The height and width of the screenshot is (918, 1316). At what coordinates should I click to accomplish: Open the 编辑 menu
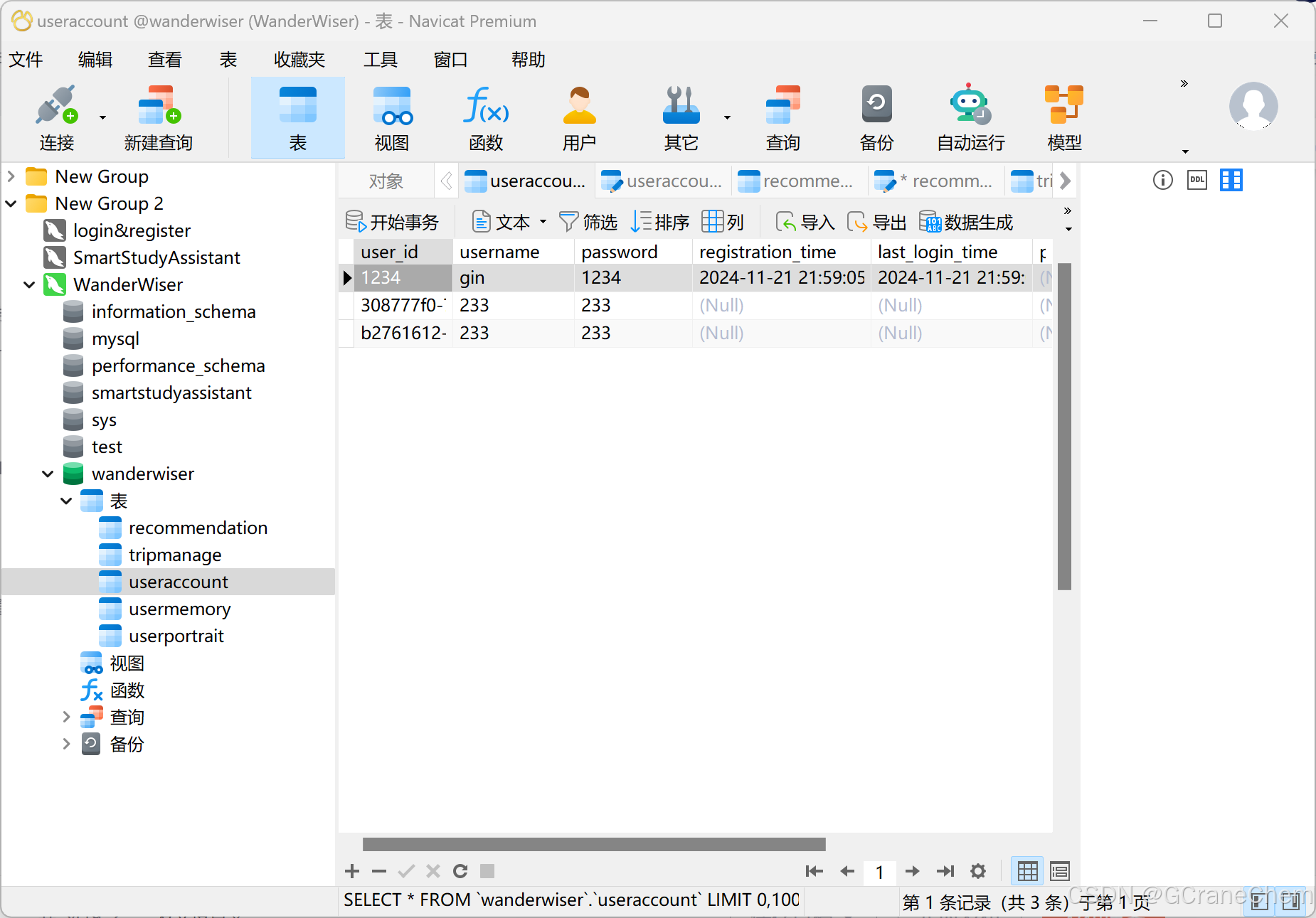point(95,60)
